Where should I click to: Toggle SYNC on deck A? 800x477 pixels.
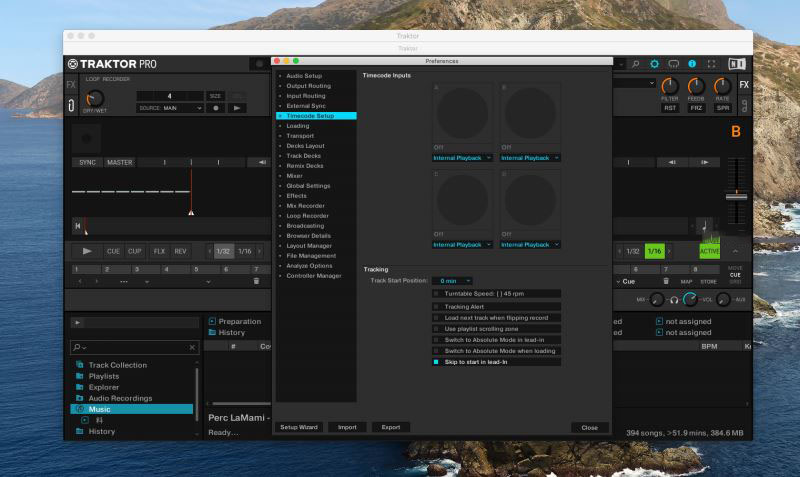tap(87, 162)
